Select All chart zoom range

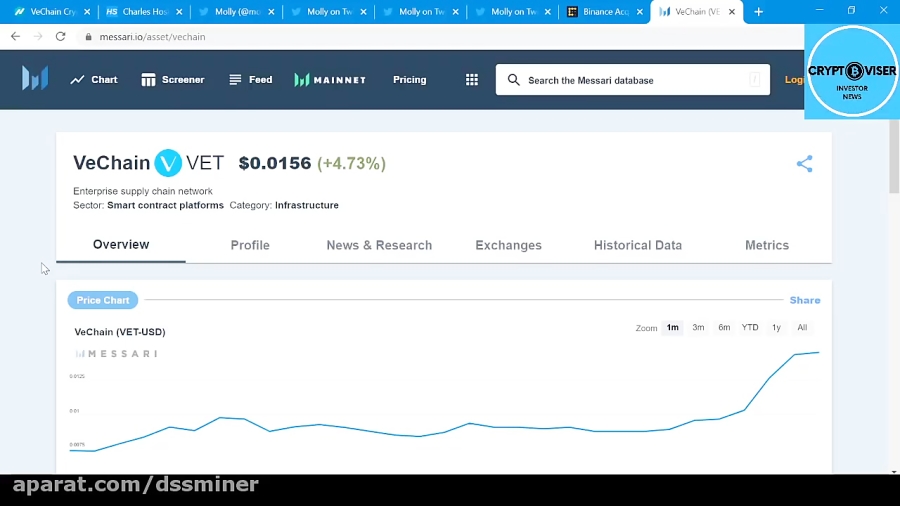(802, 328)
